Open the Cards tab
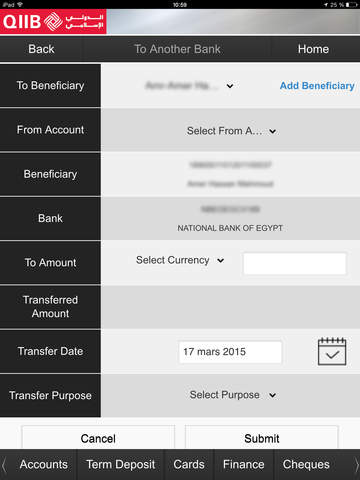 click(x=189, y=465)
